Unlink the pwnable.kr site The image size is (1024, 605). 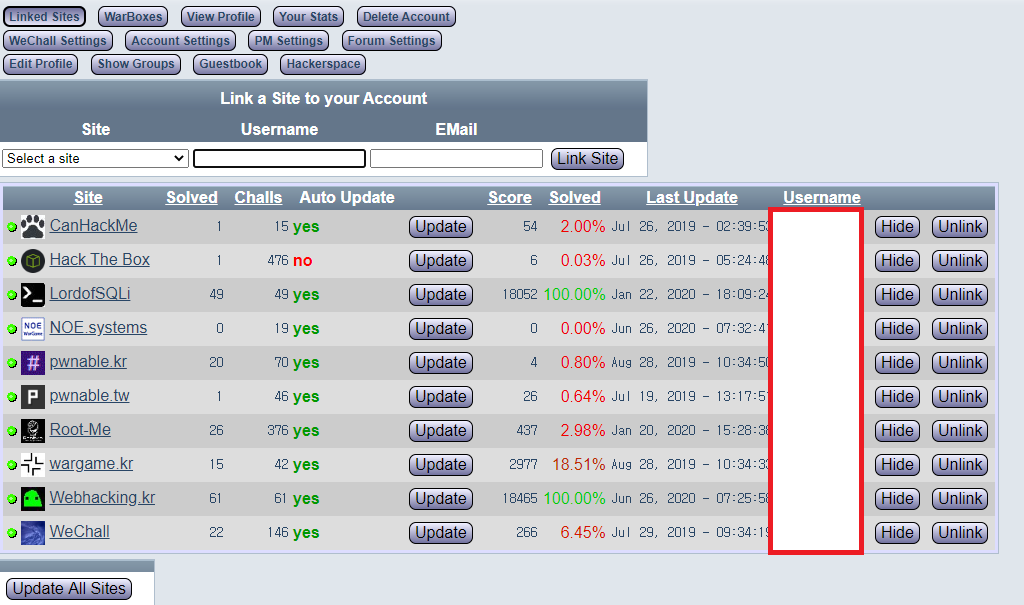coord(960,363)
